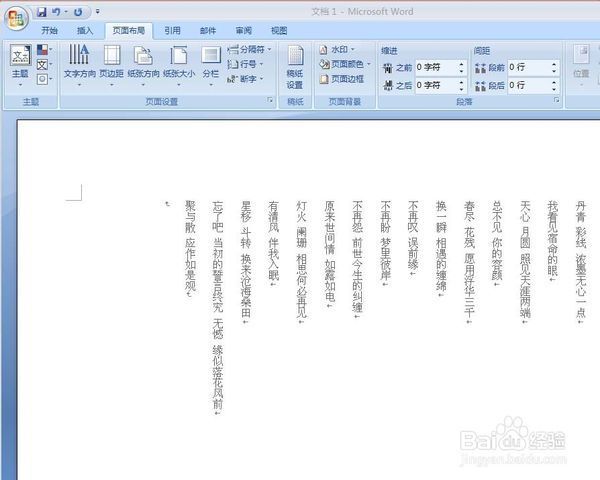
Task: Increase spacing after (段后) value
Action: [x=554, y=82]
